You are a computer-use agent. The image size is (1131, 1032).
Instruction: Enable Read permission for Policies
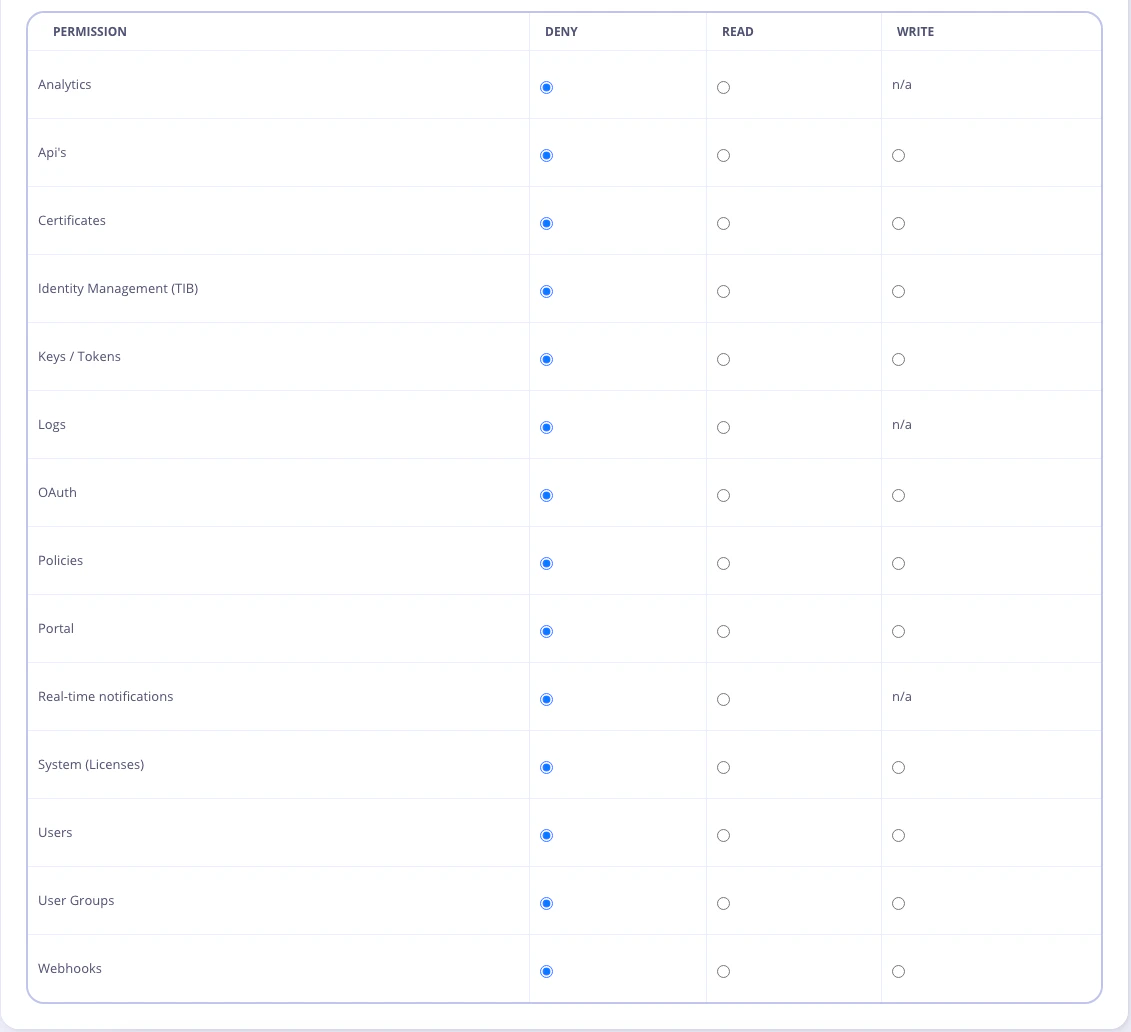[x=723, y=563]
